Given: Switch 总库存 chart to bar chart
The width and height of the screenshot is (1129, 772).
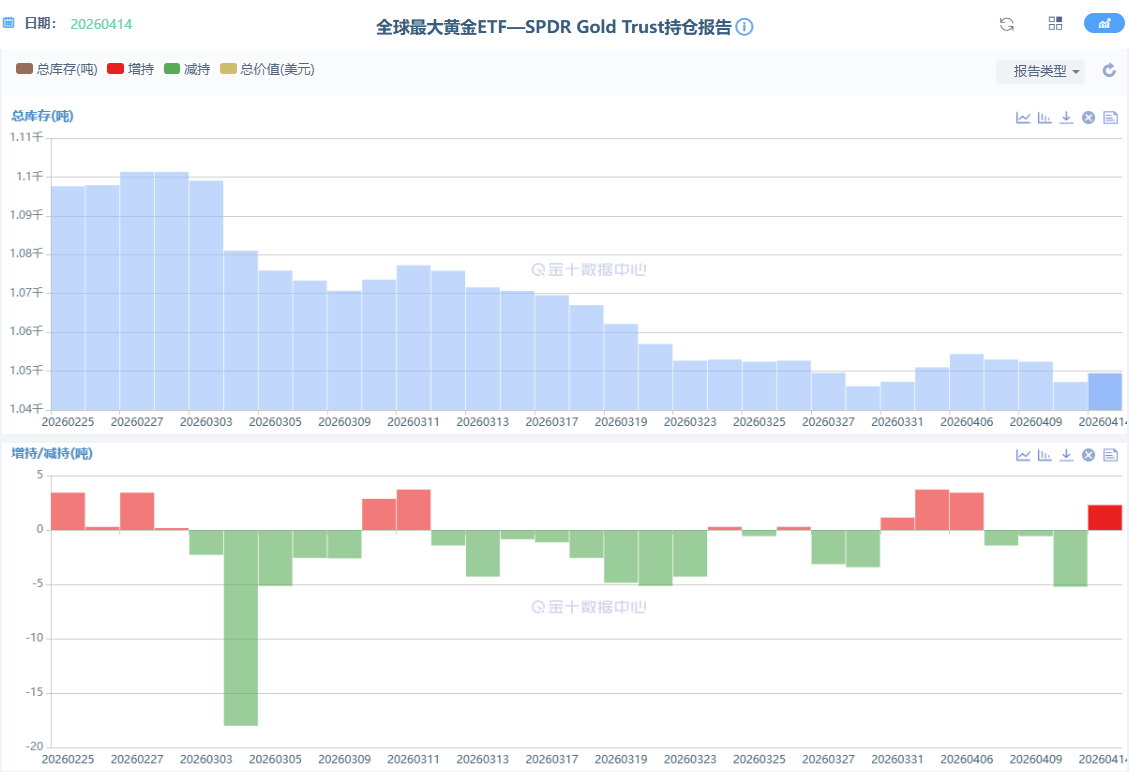Looking at the screenshot, I should 1044,117.
